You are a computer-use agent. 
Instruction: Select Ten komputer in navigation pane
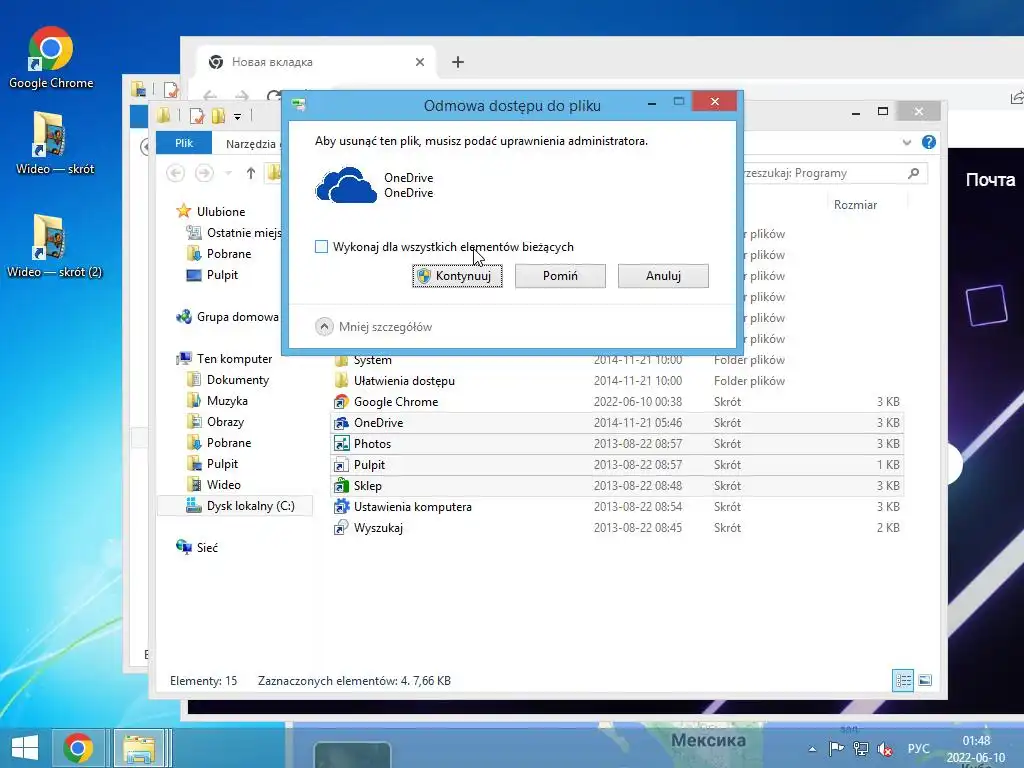[x=225, y=359]
